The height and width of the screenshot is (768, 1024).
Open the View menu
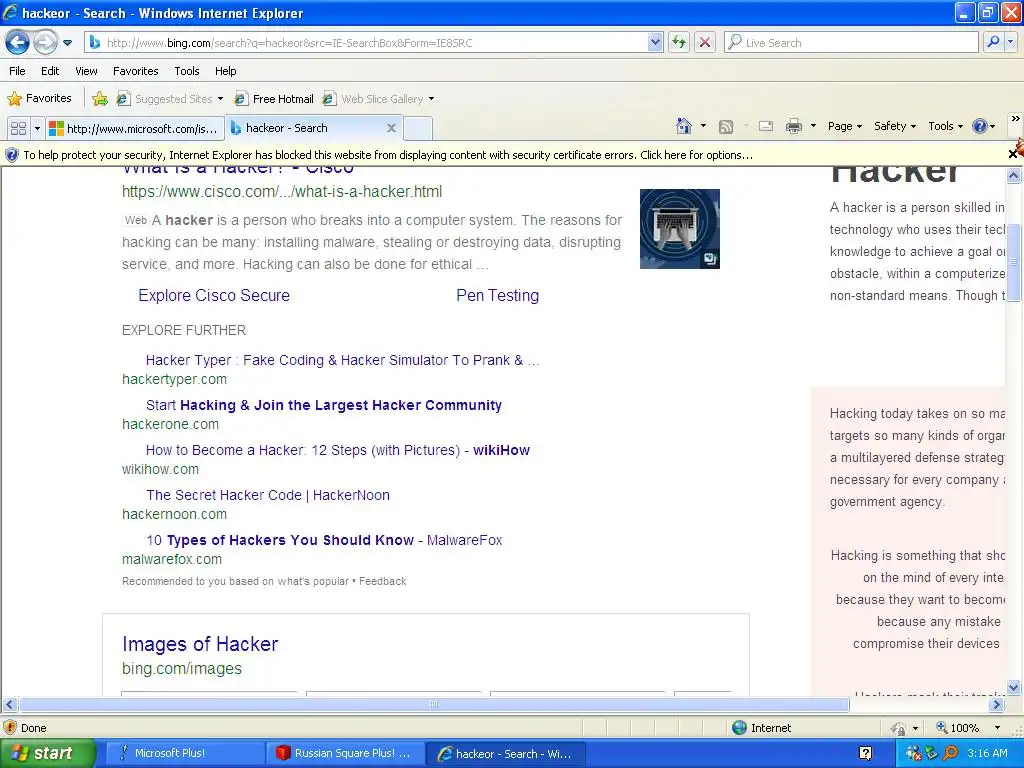pyautogui.click(x=86, y=71)
